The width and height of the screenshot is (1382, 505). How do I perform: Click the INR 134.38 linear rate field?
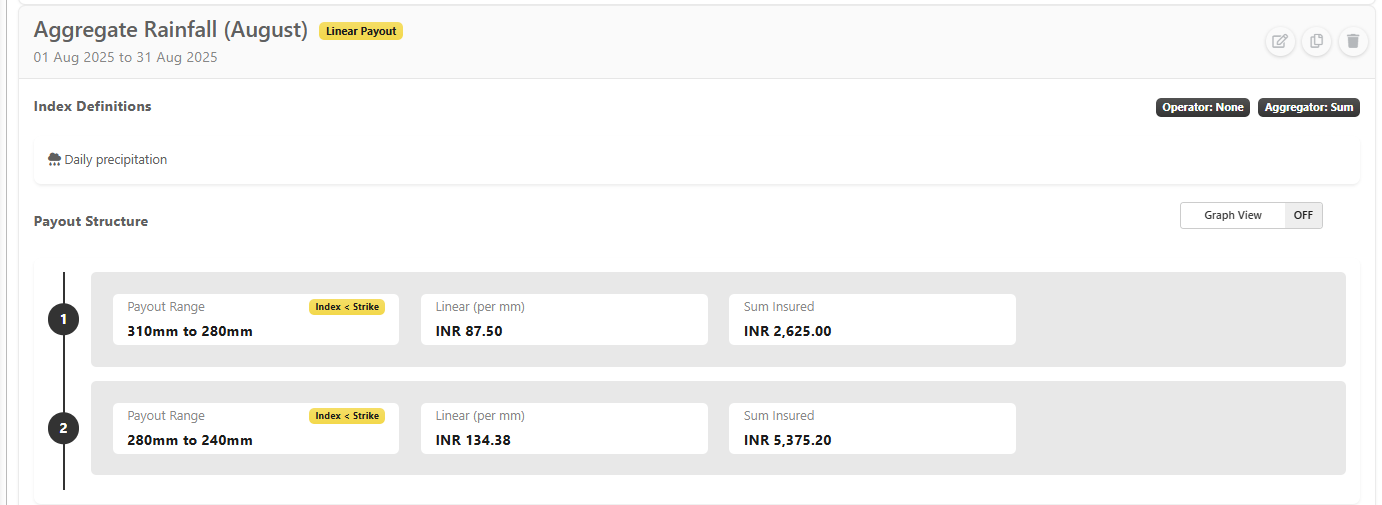[x=564, y=428]
